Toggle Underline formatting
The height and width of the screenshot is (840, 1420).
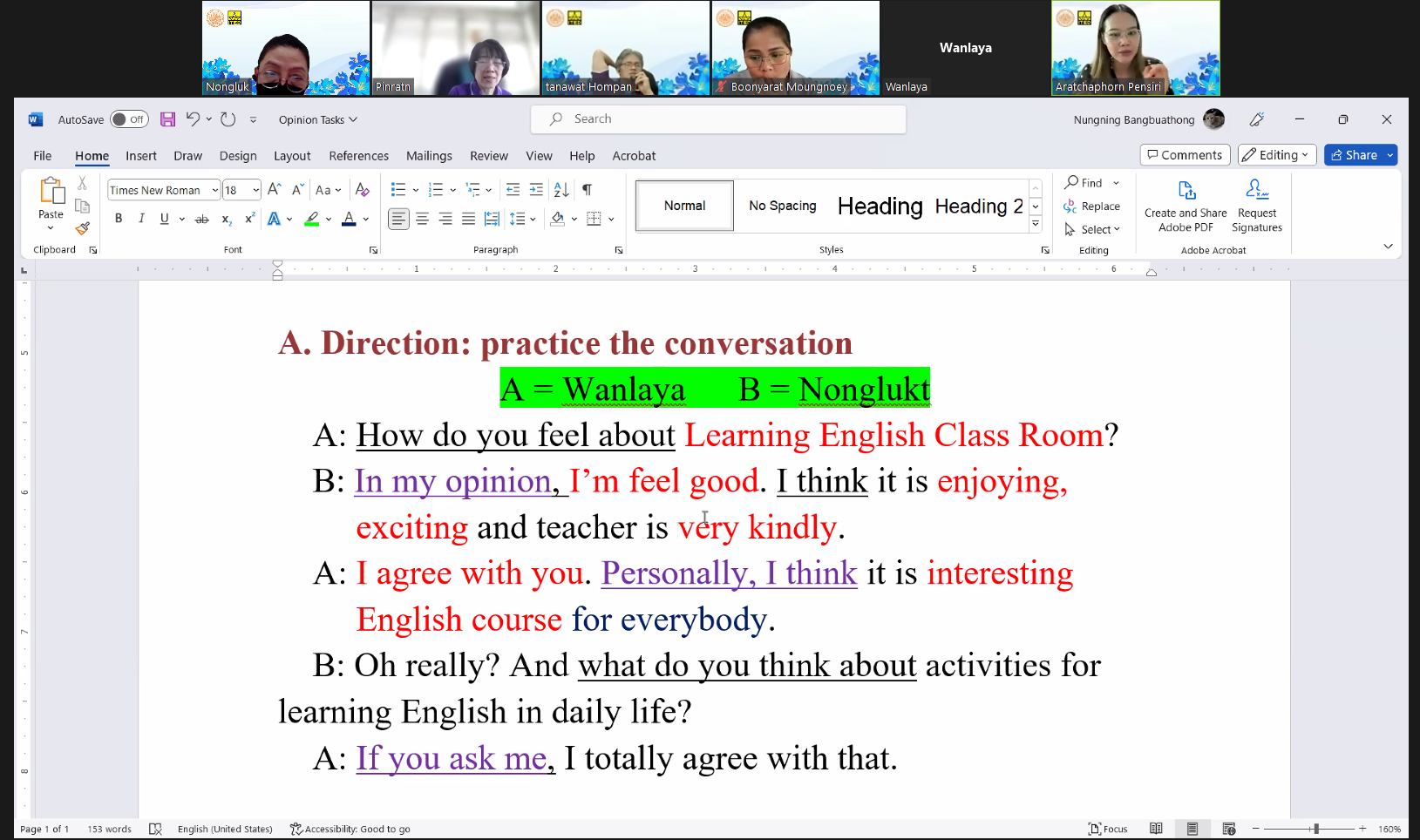coord(164,219)
